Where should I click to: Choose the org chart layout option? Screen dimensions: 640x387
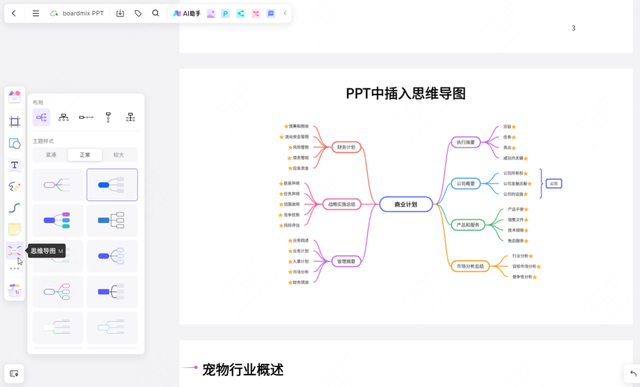(63, 117)
